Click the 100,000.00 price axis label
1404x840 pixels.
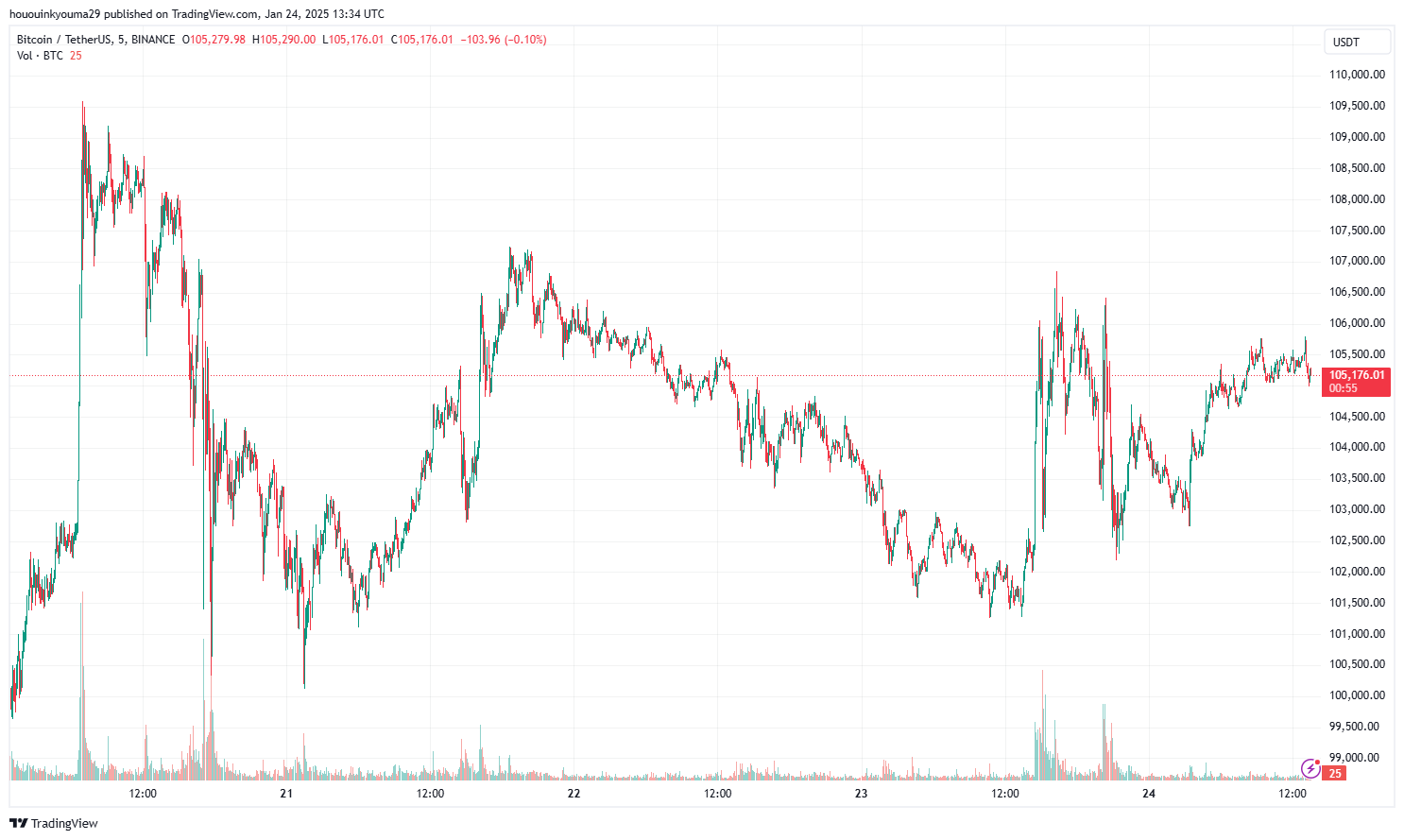coord(1357,695)
